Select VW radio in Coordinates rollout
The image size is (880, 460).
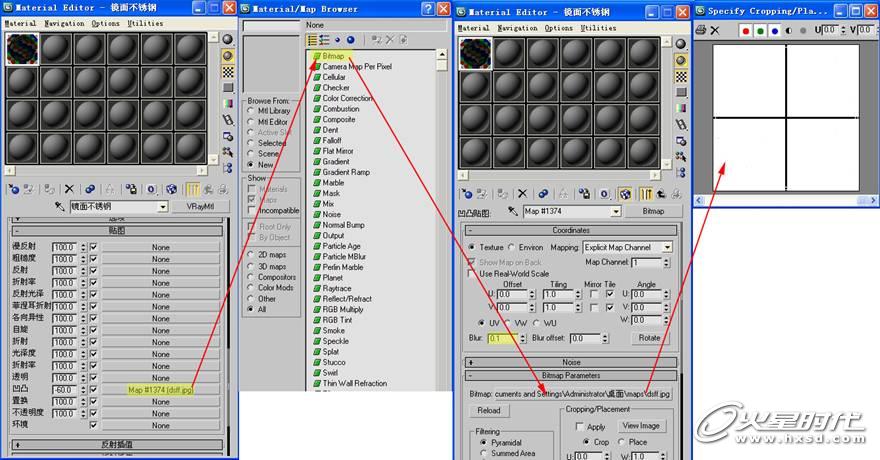click(x=508, y=323)
